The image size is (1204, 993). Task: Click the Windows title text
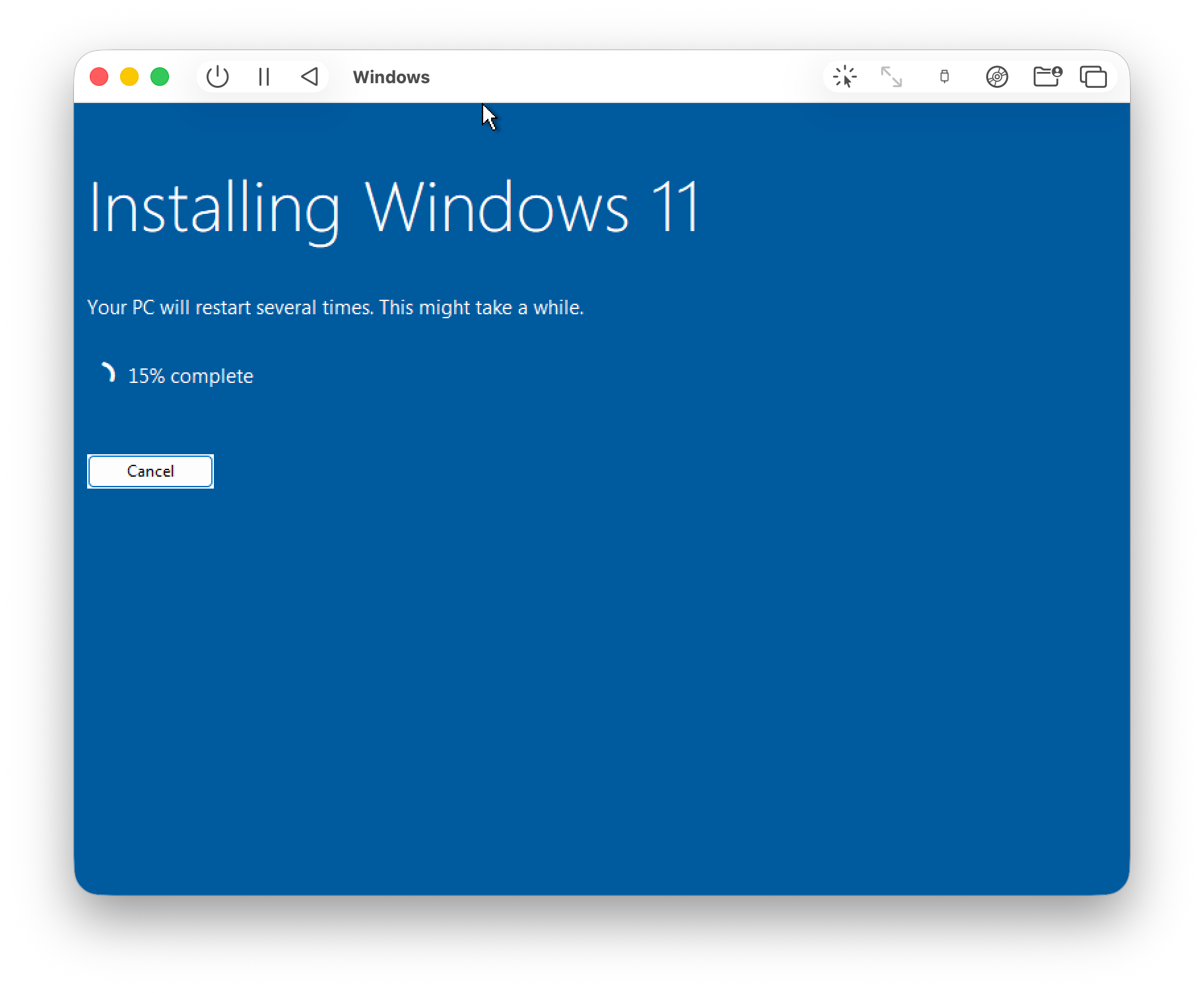[x=391, y=77]
